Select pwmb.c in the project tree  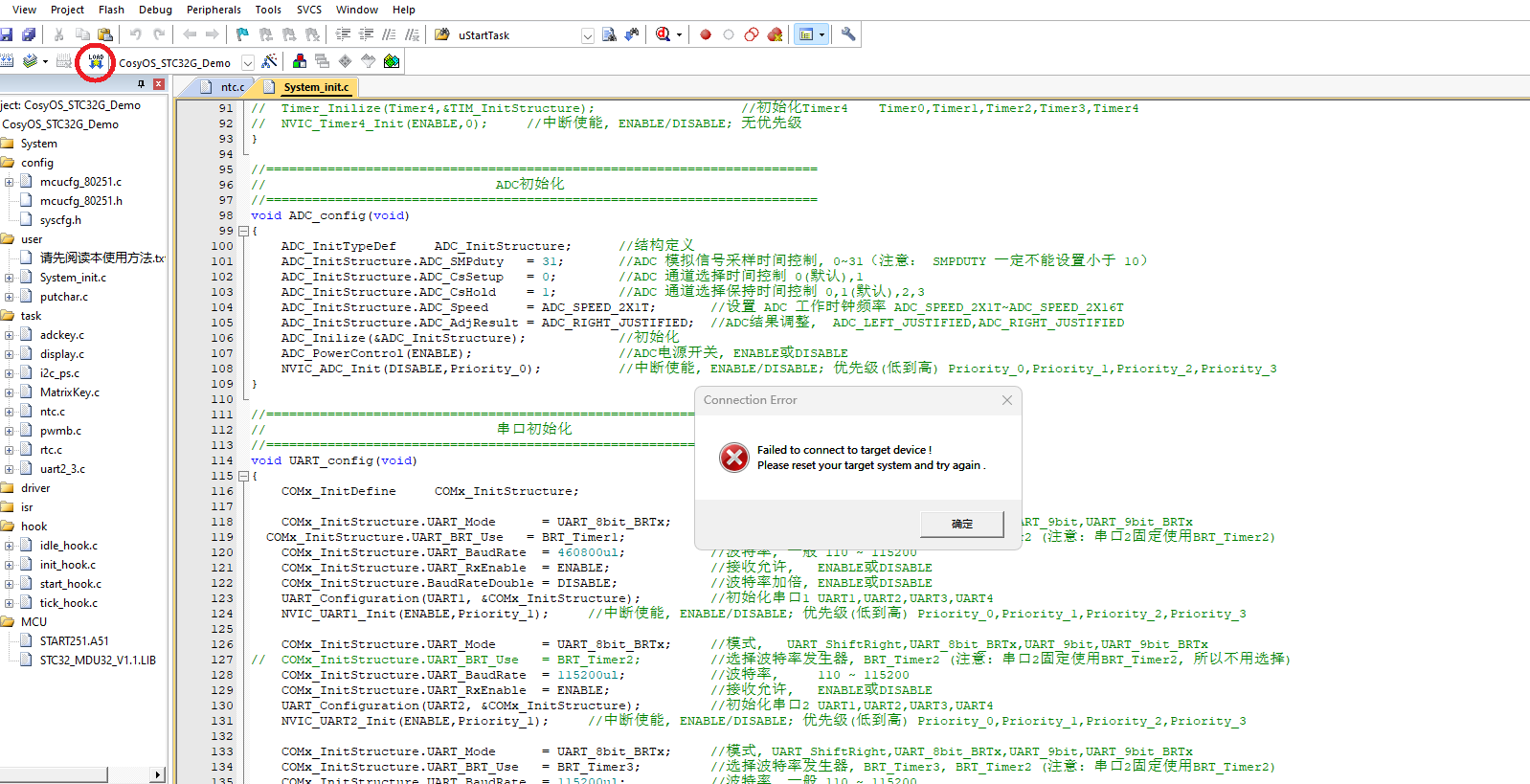[60, 431]
